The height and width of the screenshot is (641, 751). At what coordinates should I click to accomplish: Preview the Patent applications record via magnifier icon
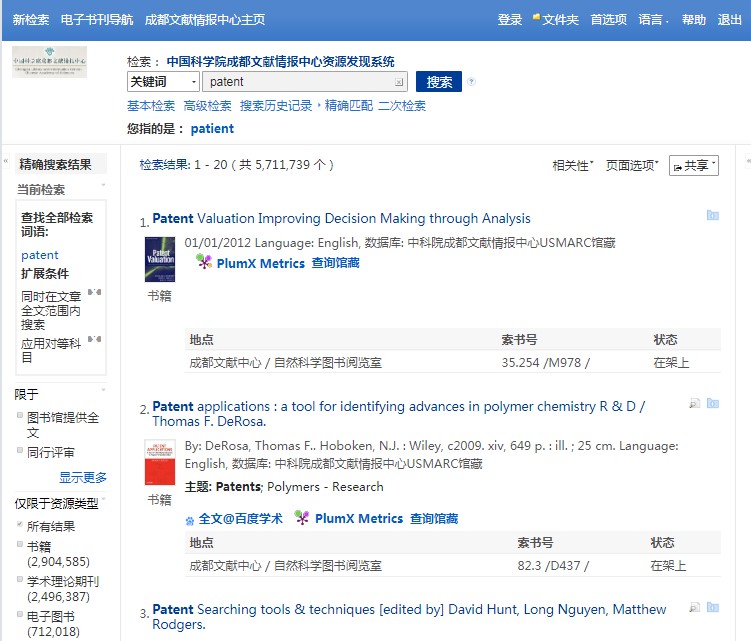point(694,403)
